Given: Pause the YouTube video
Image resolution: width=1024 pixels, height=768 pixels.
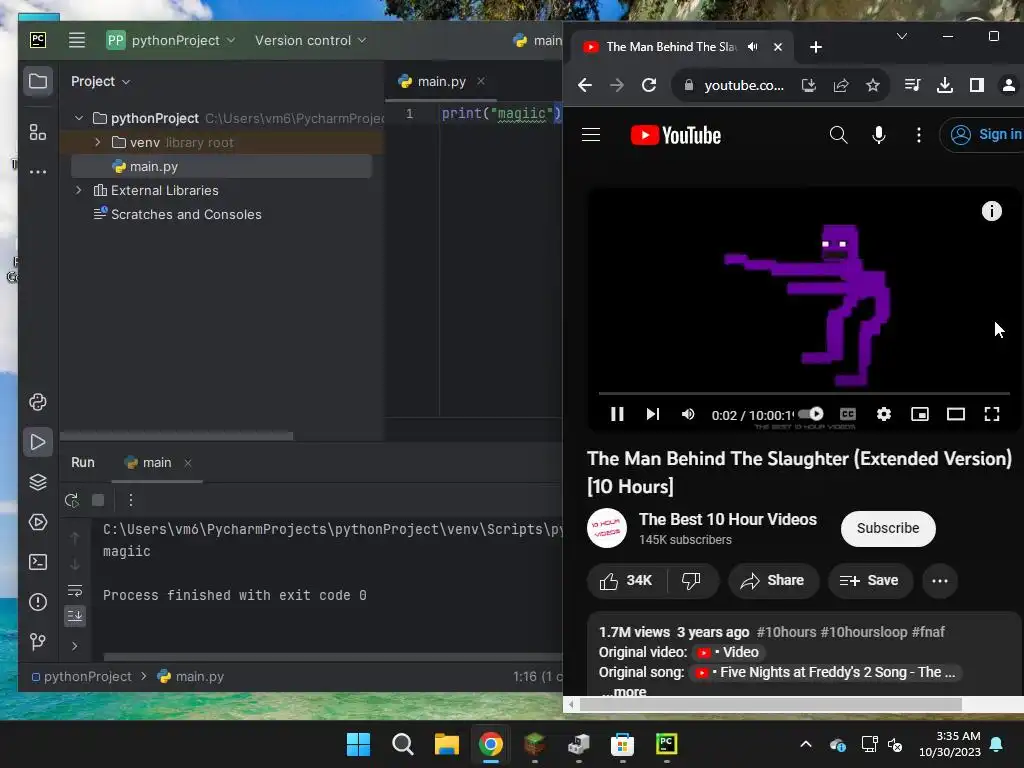Looking at the screenshot, I should (617, 414).
